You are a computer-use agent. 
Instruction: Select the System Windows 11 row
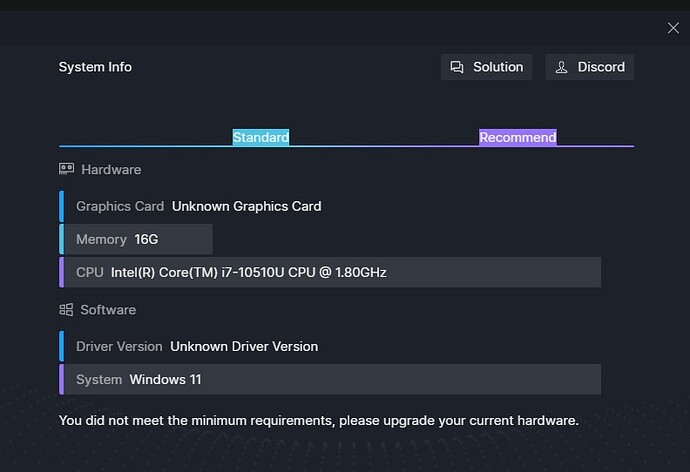pyautogui.click(x=330, y=379)
